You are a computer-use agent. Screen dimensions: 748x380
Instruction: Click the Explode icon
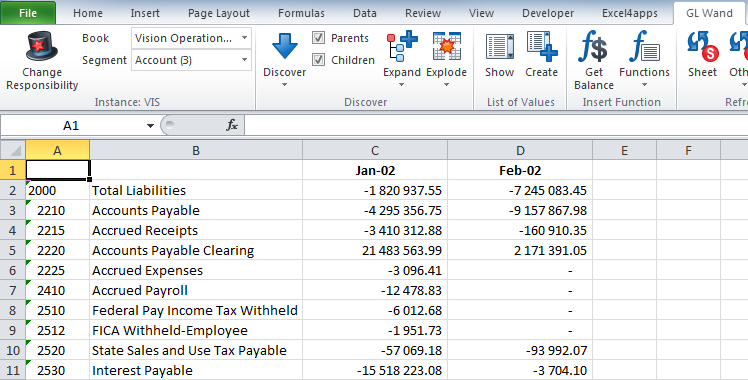tap(447, 46)
